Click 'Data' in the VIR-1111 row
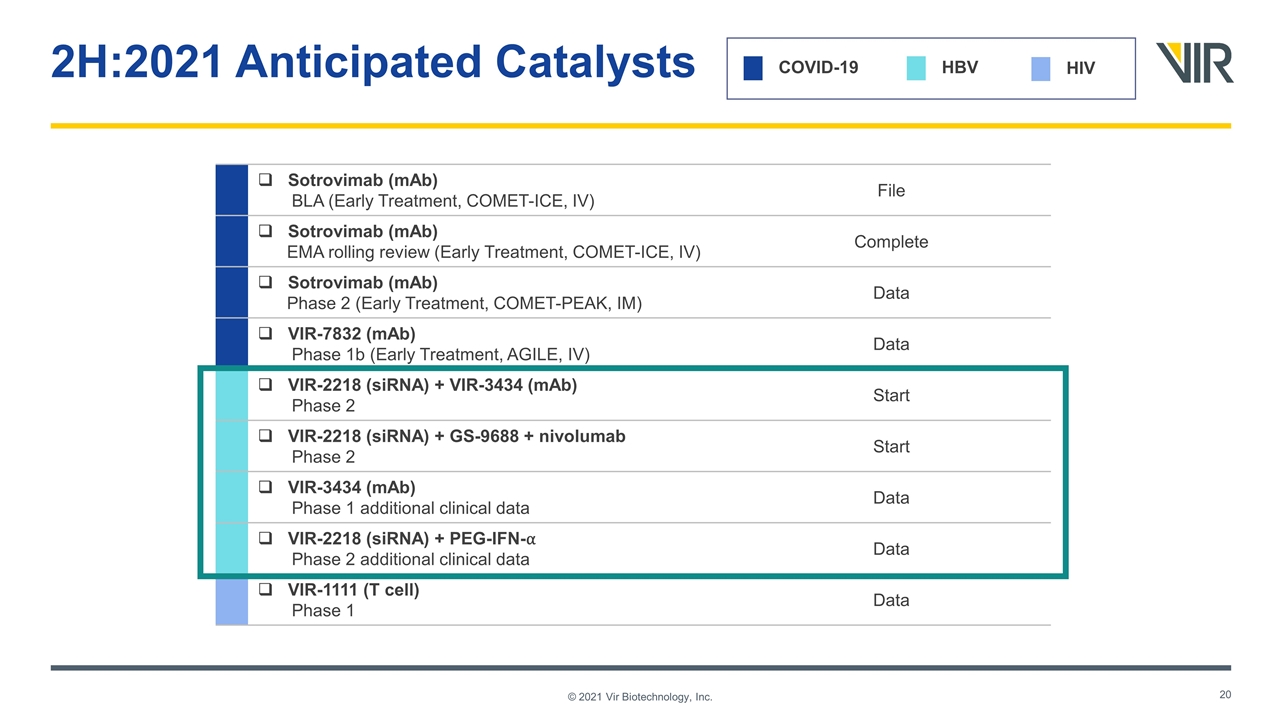Image resolution: width=1280 pixels, height=720 pixels. [891, 600]
